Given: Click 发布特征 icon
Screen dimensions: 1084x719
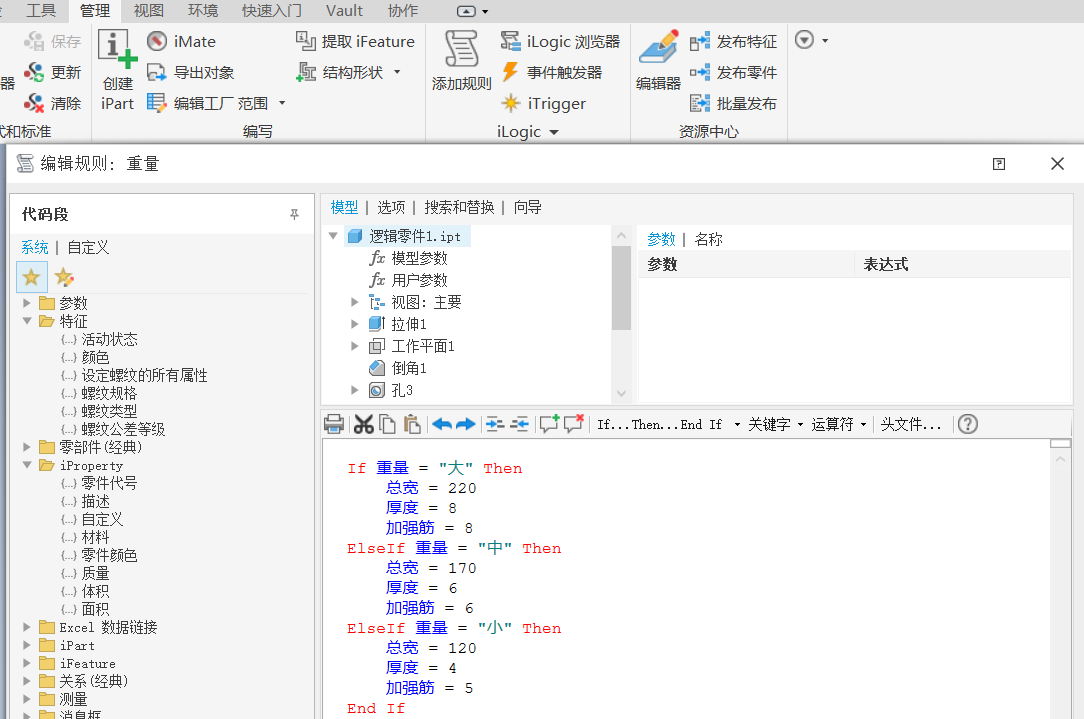Looking at the screenshot, I should [700, 41].
